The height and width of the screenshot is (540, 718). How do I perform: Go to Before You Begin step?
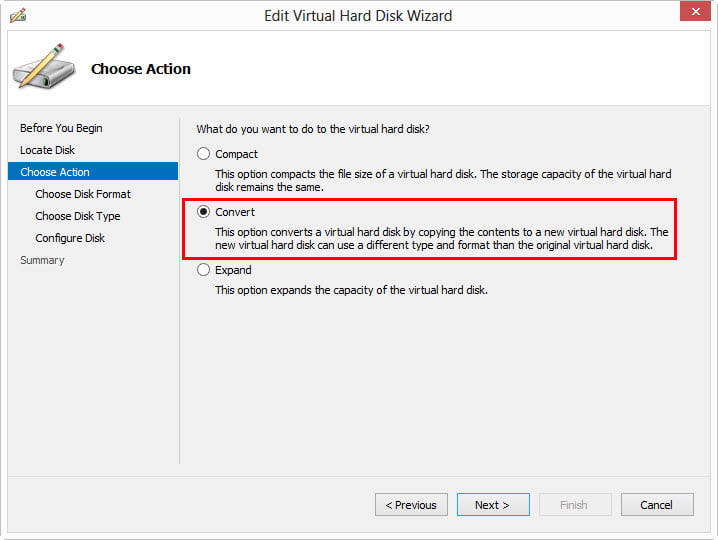pos(61,128)
